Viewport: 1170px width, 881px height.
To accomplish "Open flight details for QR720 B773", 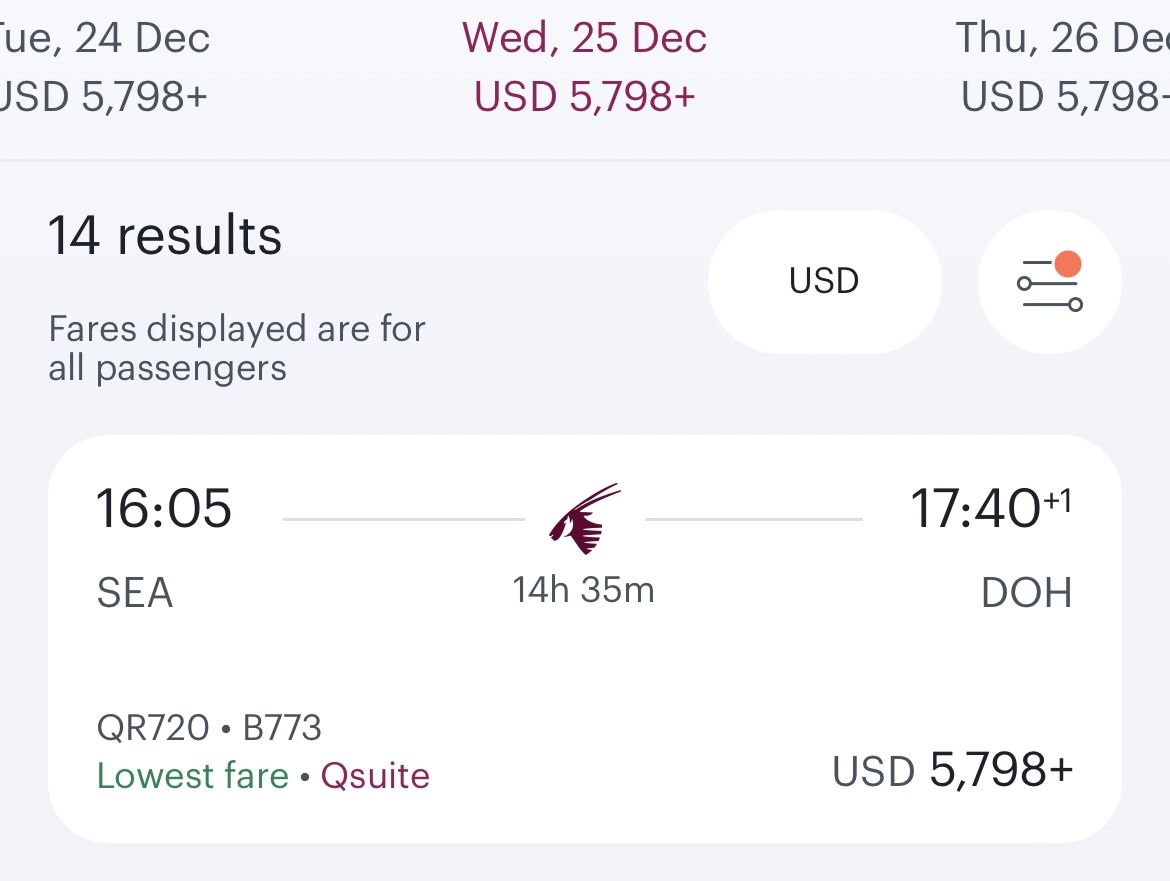I will (209, 727).
